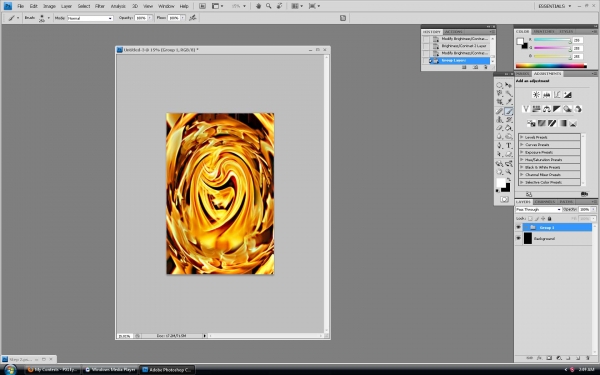Screen dimensions: 600x375
Task: Open the brush Mode dropdown in options bar
Action: coord(90,18)
